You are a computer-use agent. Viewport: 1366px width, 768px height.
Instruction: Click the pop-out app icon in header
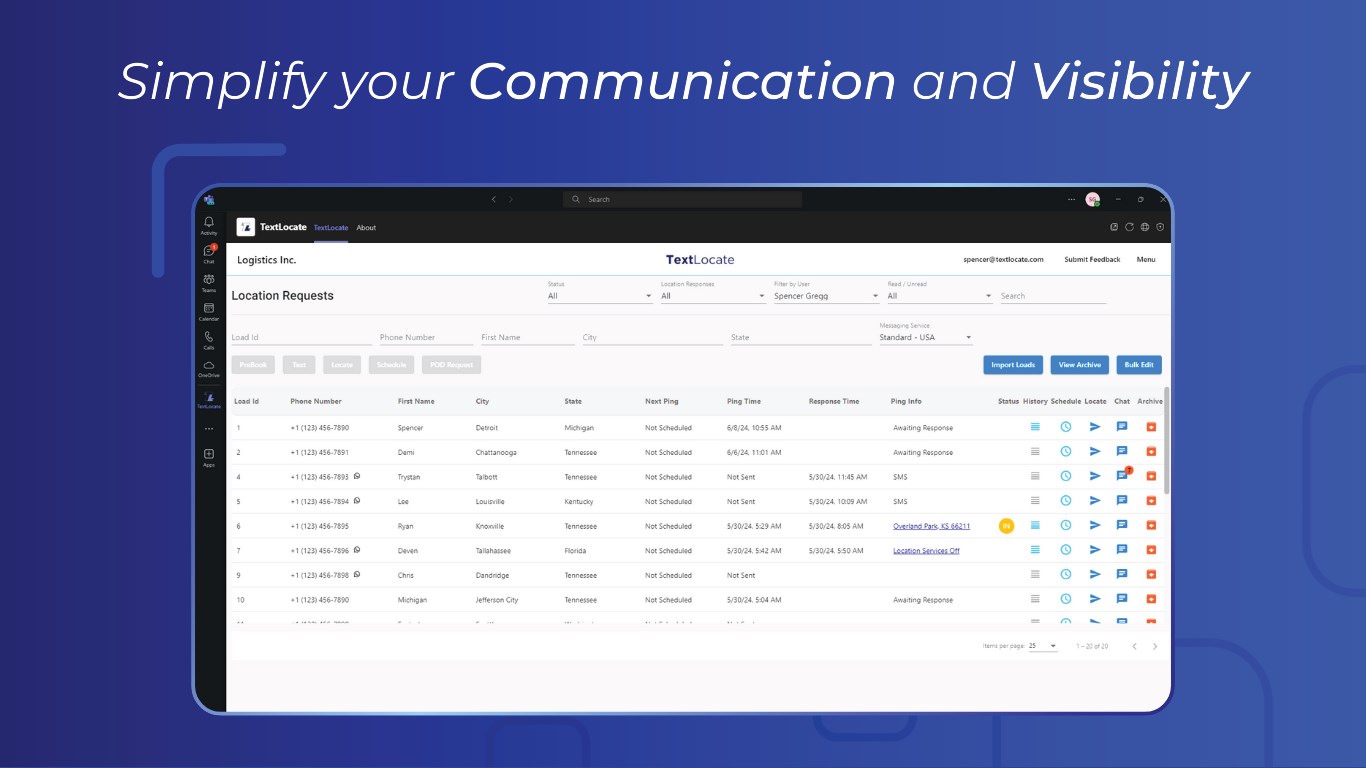[x=1114, y=227]
